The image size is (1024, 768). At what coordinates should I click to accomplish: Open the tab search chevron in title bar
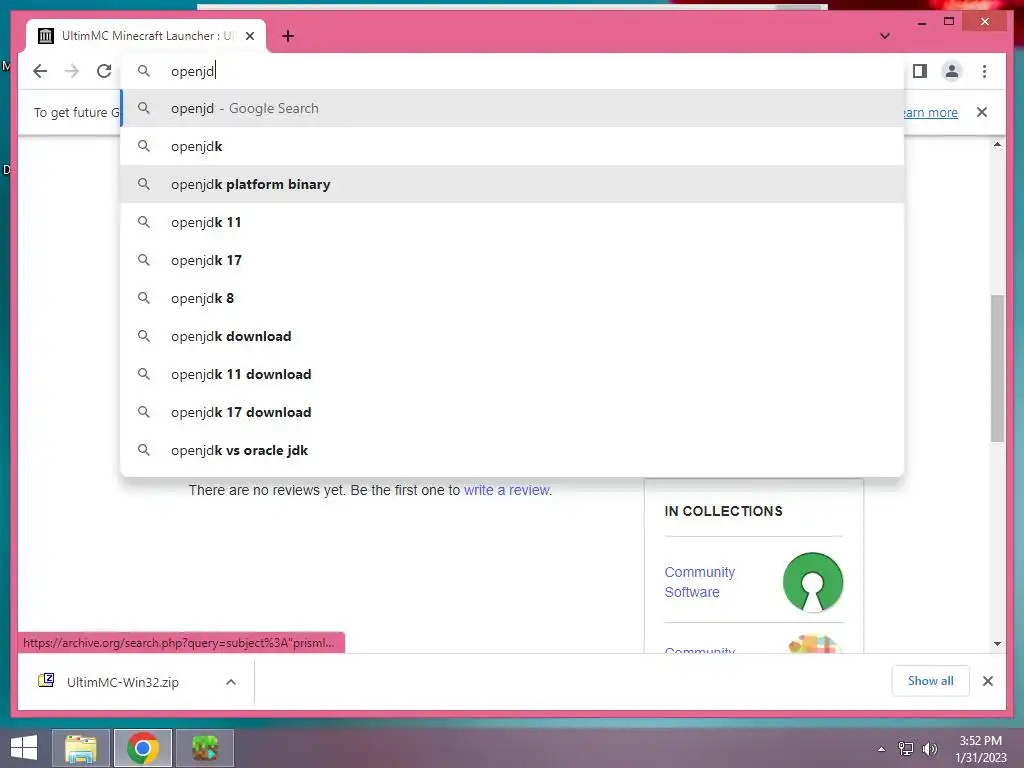click(885, 36)
